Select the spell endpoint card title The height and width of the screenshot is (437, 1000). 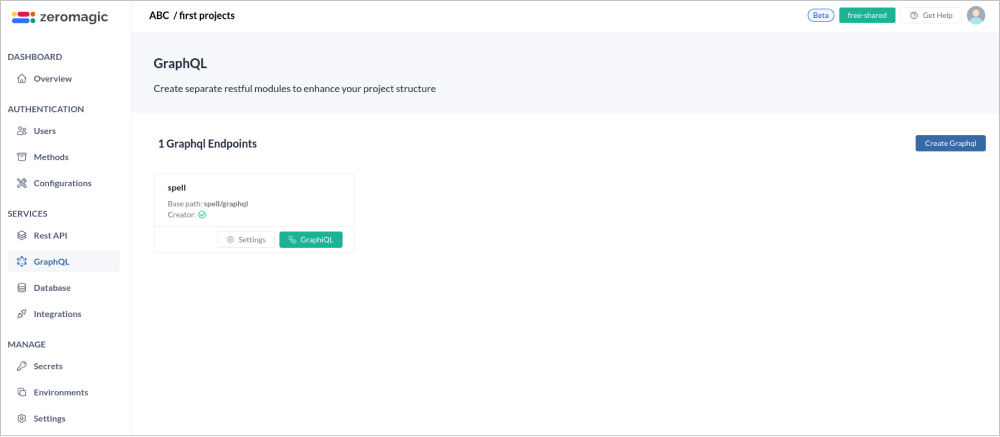pos(177,188)
